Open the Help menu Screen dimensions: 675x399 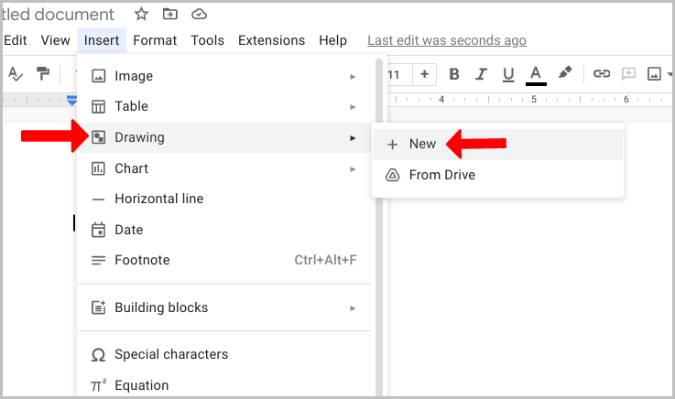(333, 40)
